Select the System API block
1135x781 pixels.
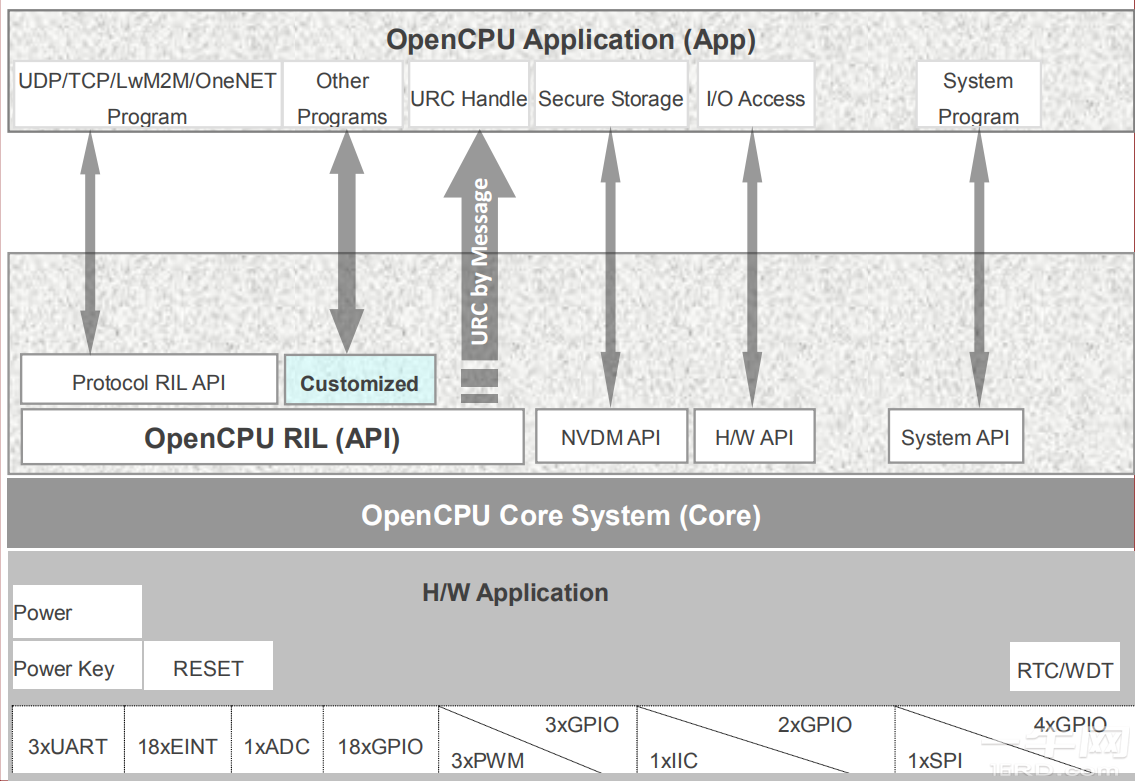click(955, 437)
